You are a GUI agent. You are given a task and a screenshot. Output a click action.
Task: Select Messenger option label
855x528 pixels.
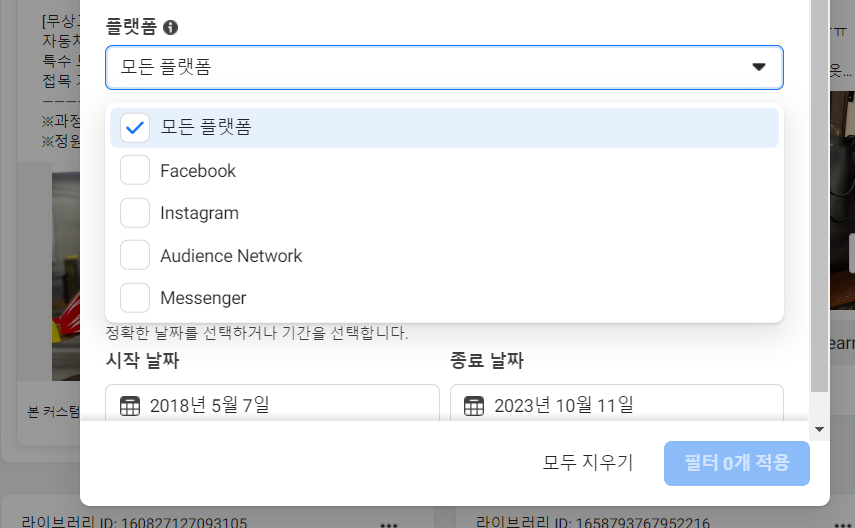click(203, 298)
